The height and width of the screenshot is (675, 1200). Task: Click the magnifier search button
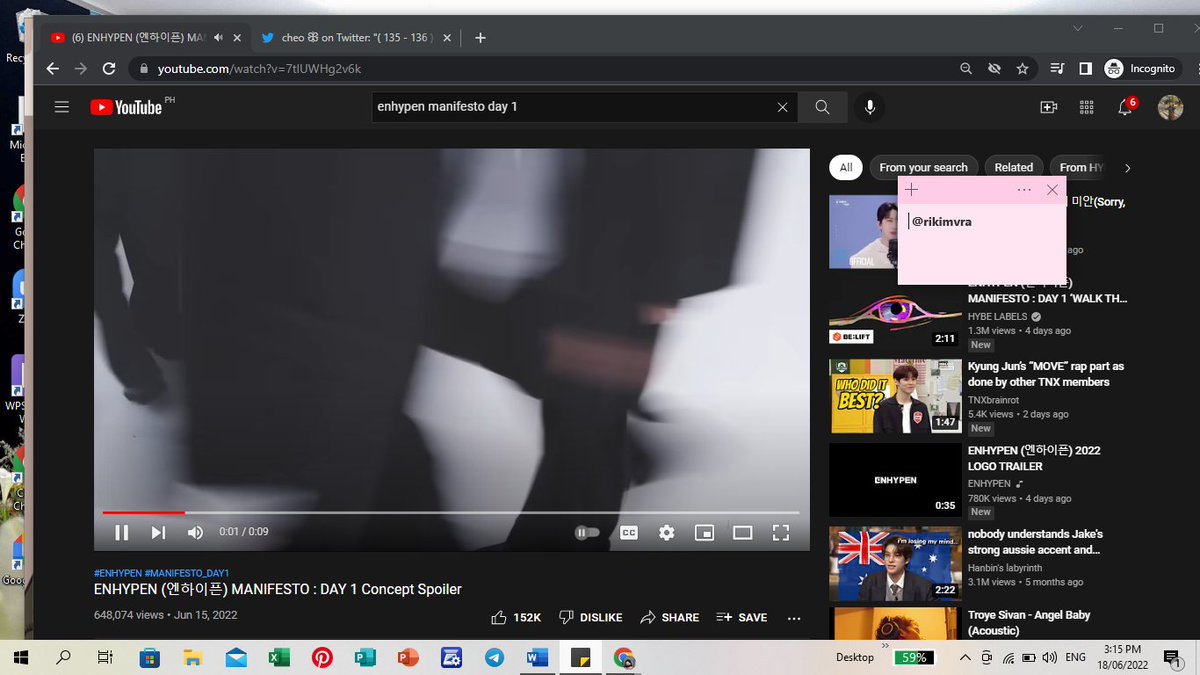pos(822,107)
